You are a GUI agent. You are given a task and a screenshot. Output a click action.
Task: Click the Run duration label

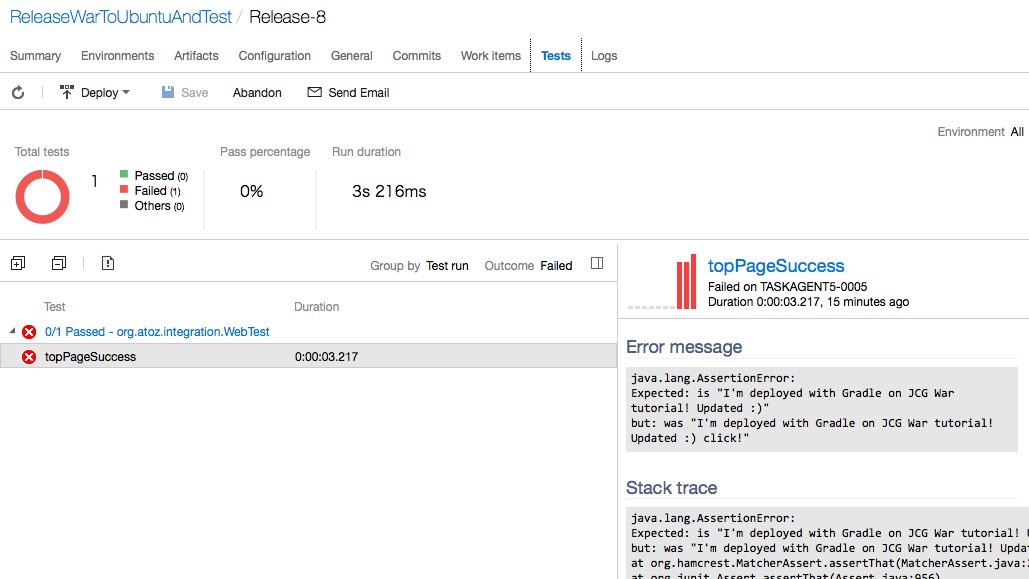366,152
